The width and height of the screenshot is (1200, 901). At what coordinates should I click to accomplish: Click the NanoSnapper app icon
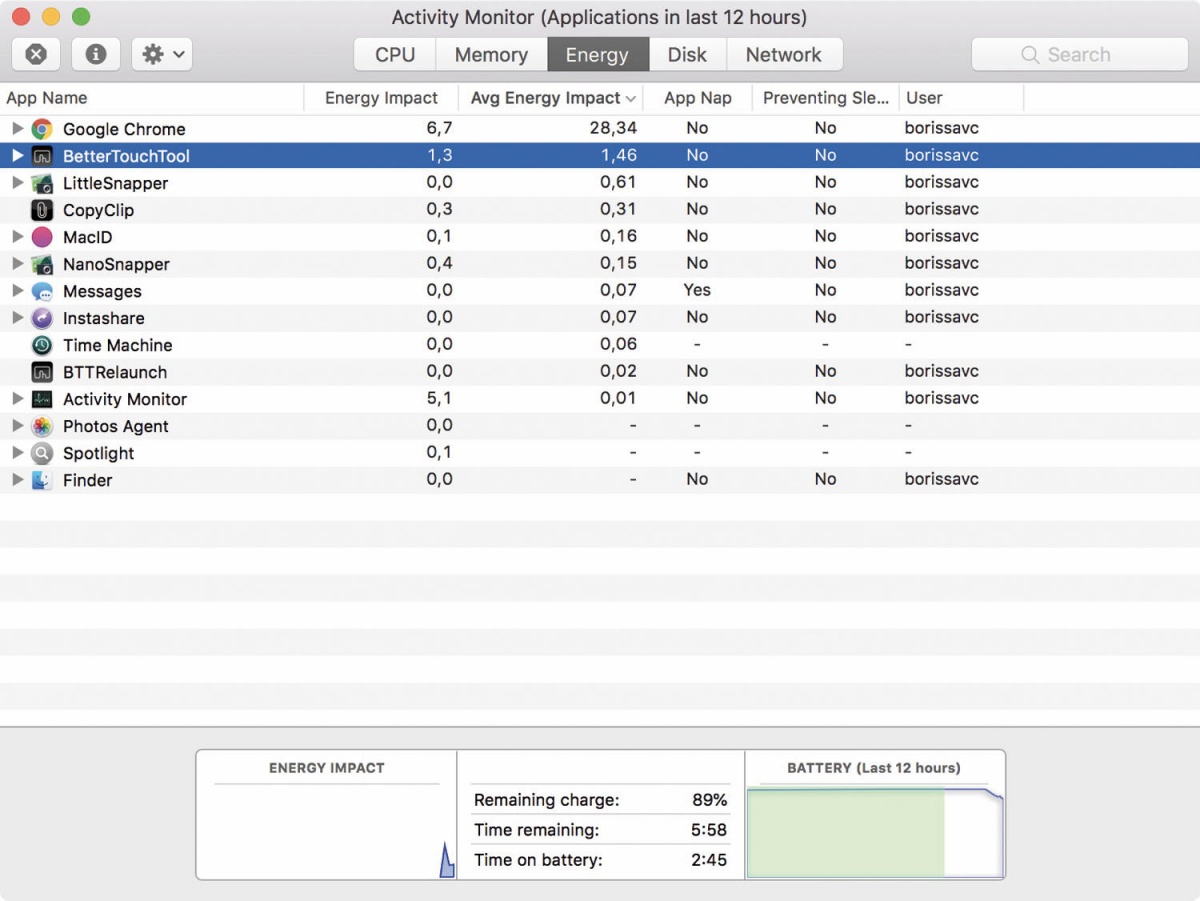[x=42, y=264]
